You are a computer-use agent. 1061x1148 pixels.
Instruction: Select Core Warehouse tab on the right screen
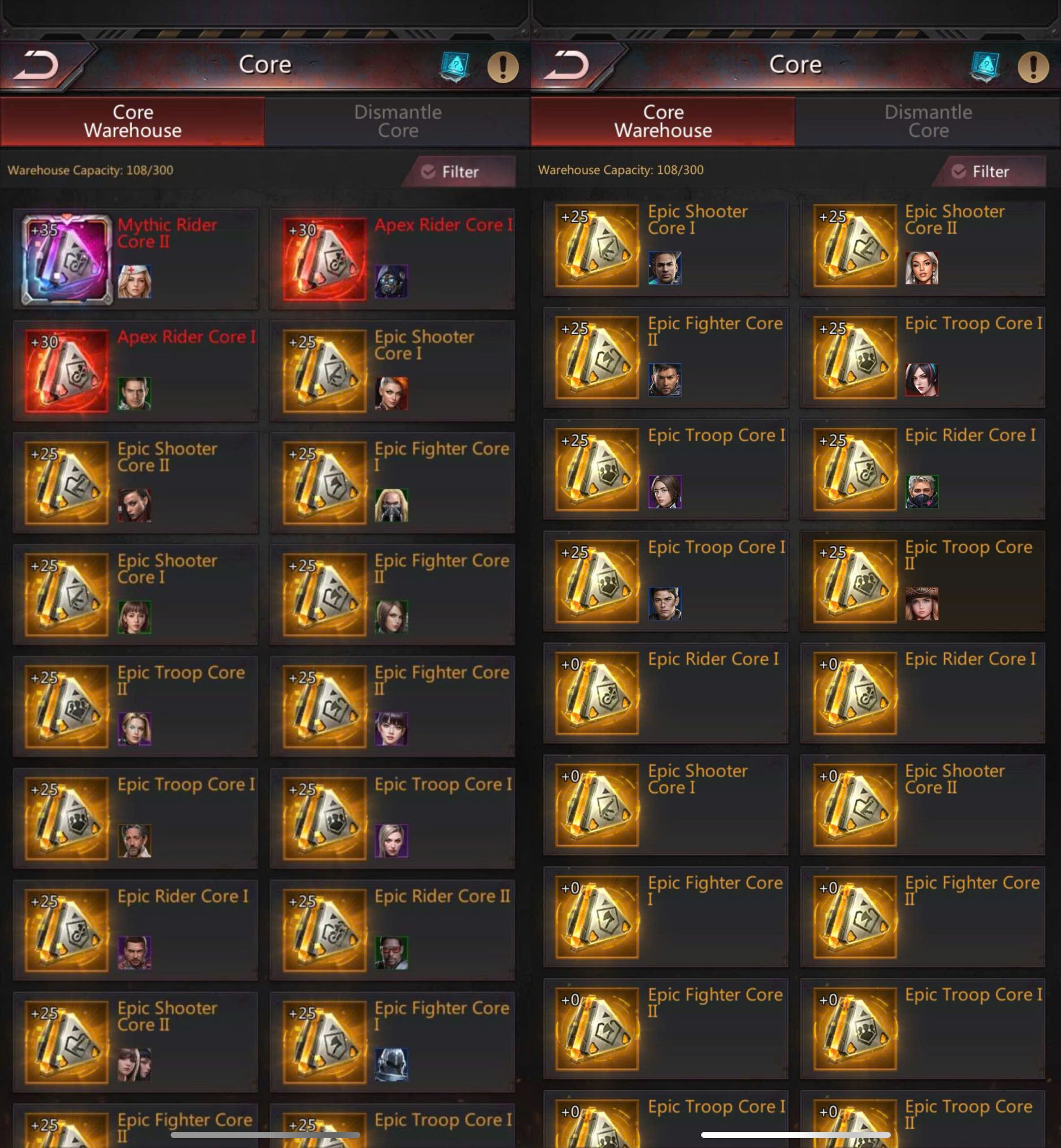click(663, 121)
